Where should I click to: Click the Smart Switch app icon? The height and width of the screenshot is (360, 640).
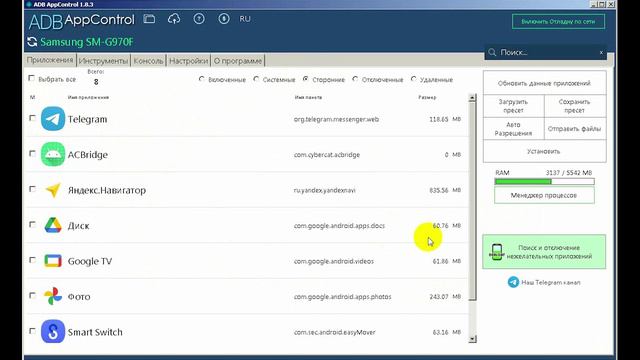click(x=53, y=331)
